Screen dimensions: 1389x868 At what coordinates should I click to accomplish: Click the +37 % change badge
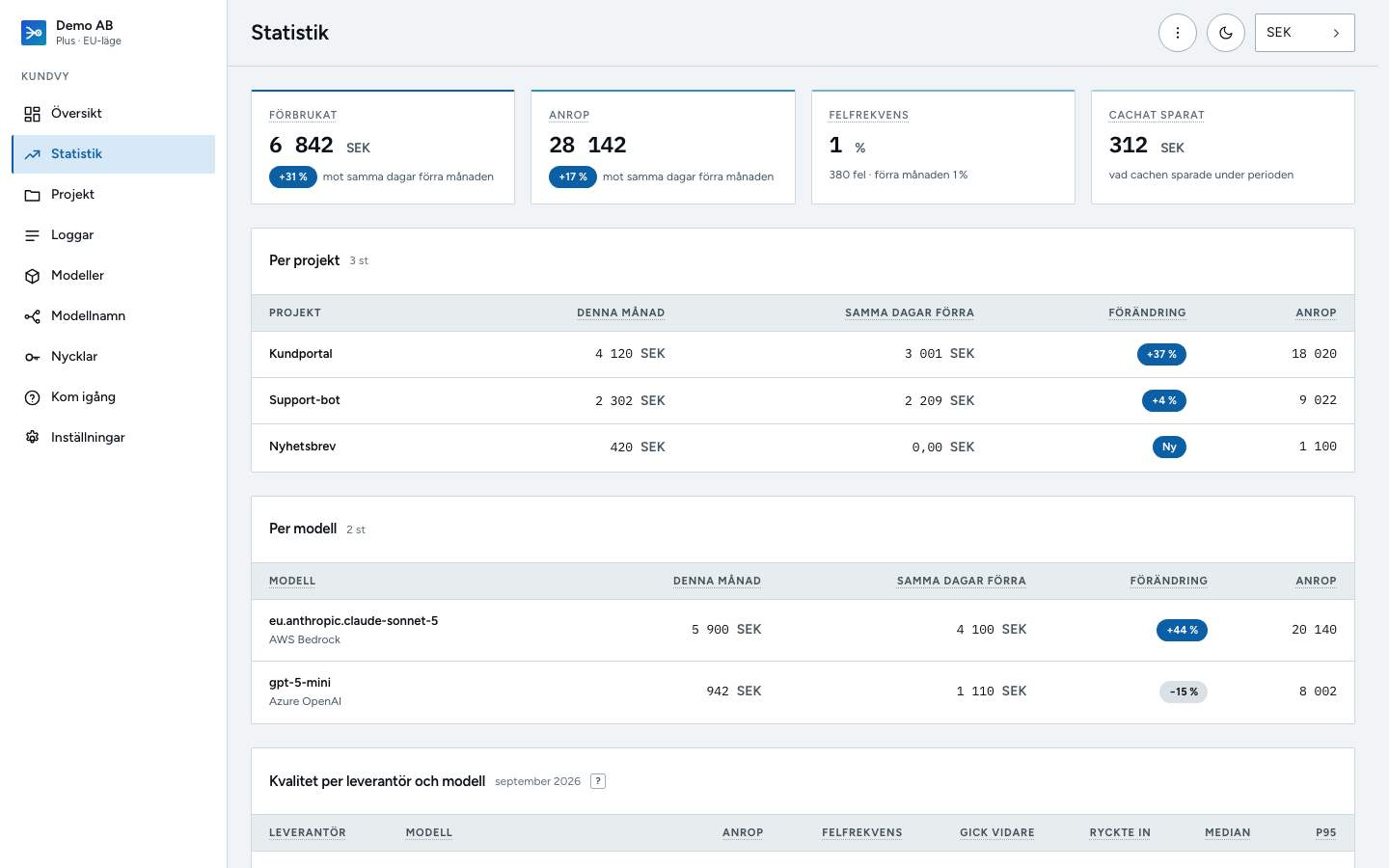coord(1161,354)
